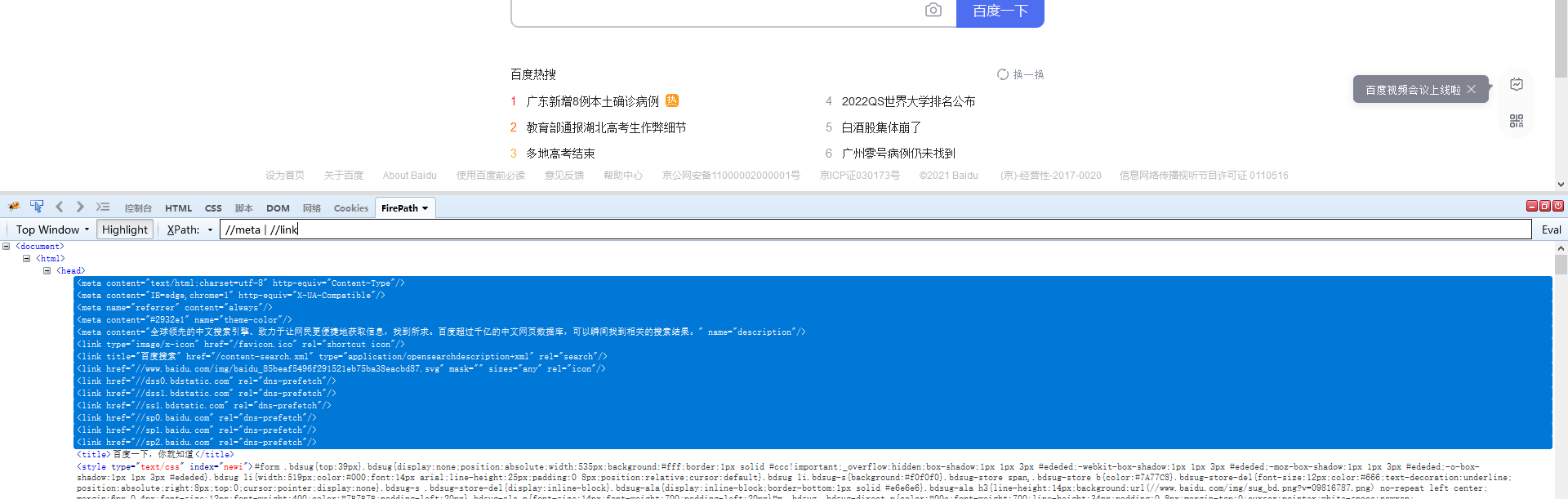Switch to the 控制台 tab
This screenshot has width=1568, height=499.
point(138,208)
